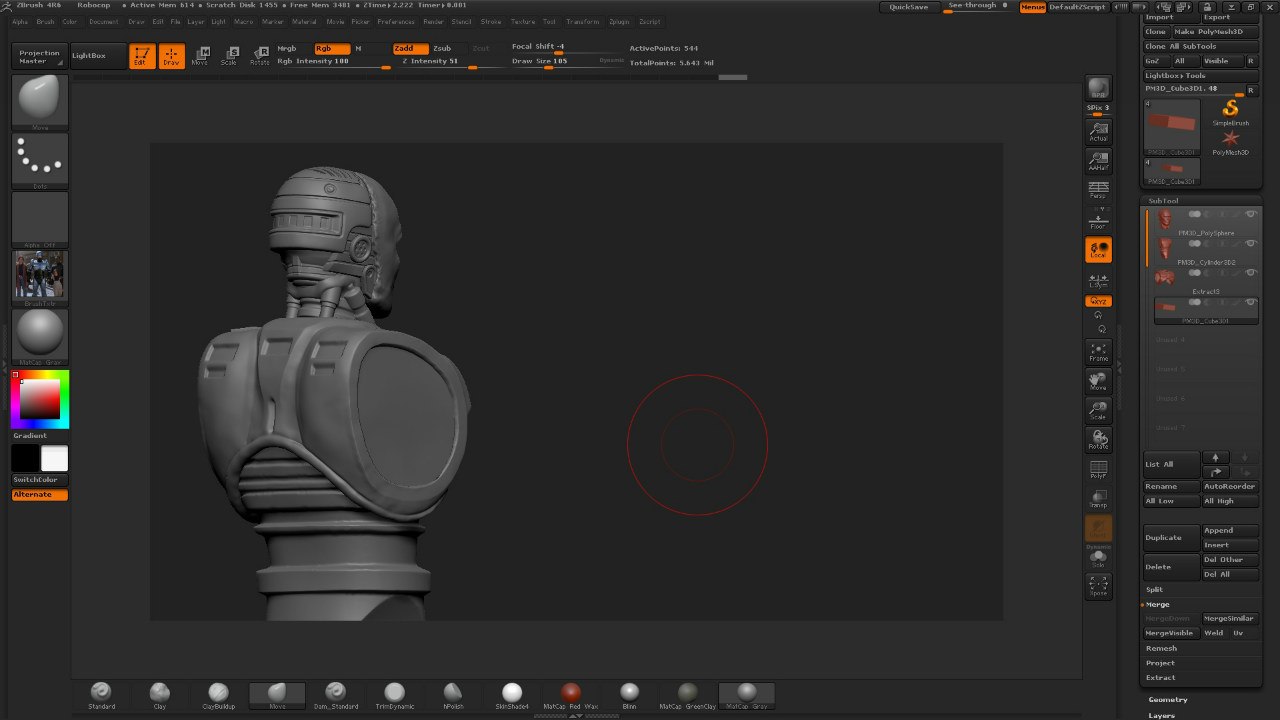The width and height of the screenshot is (1280, 720).
Task: Select the SimpleBrush tool
Action: tap(1231, 112)
